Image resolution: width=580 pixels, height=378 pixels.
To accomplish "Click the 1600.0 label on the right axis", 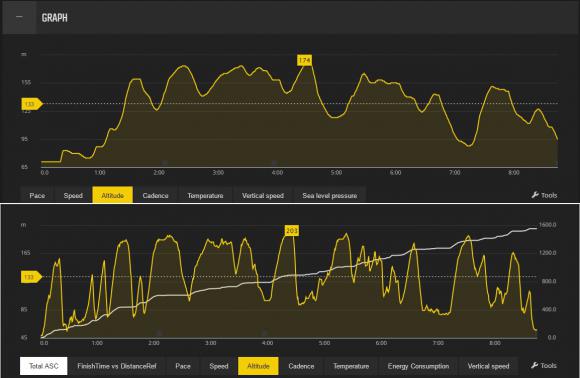I will pyautogui.click(x=547, y=225).
